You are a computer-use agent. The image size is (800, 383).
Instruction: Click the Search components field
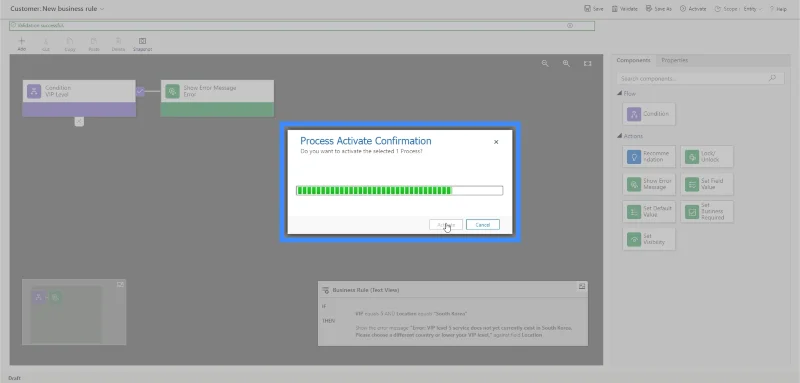(x=701, y=79)
